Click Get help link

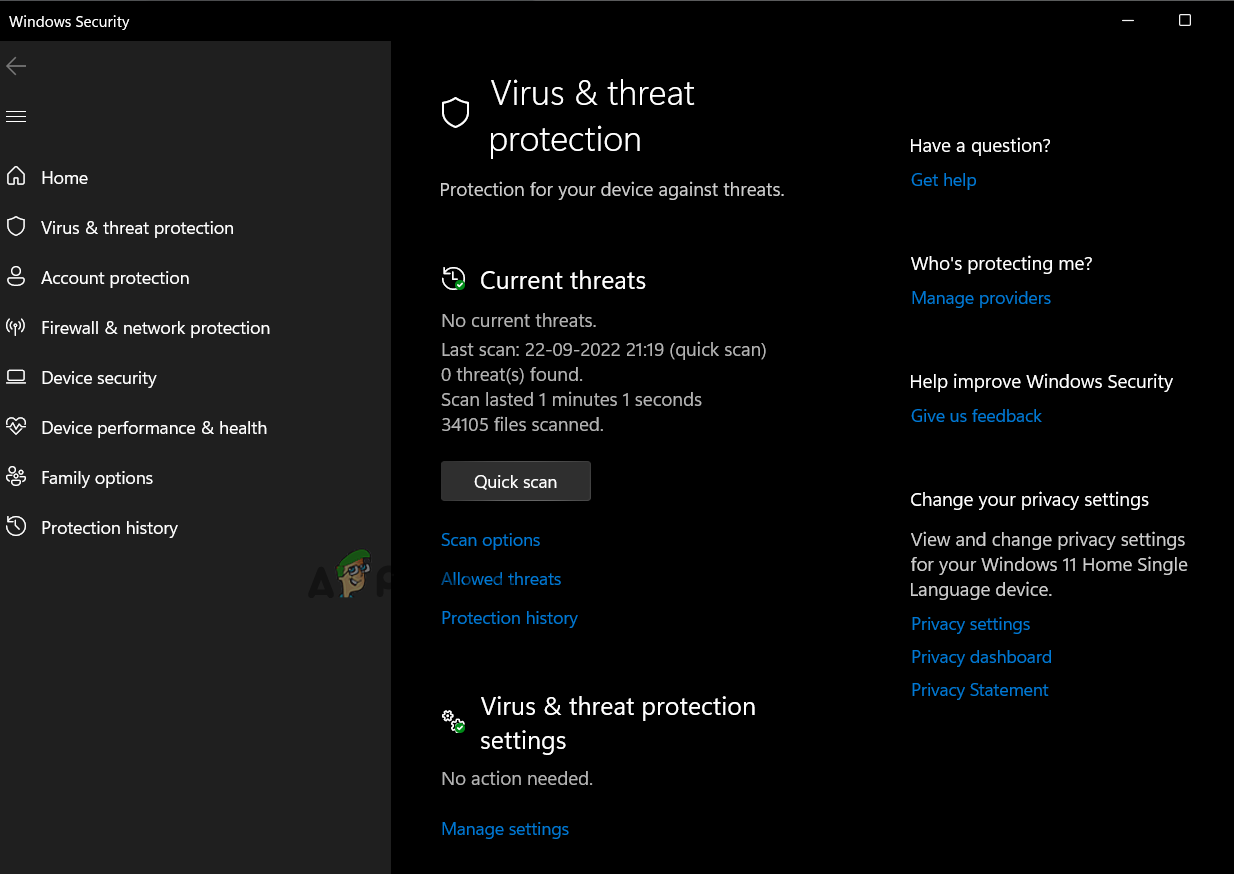[943, 180]
